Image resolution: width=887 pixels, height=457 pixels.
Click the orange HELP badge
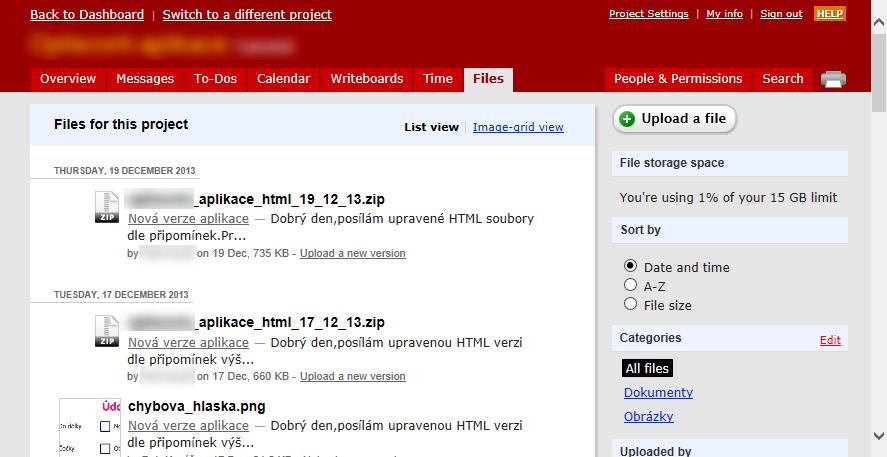[830, 14]
